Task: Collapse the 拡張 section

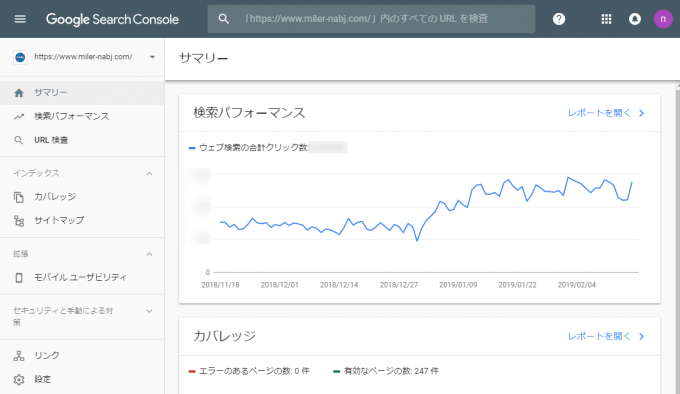Action: point(149,254)
